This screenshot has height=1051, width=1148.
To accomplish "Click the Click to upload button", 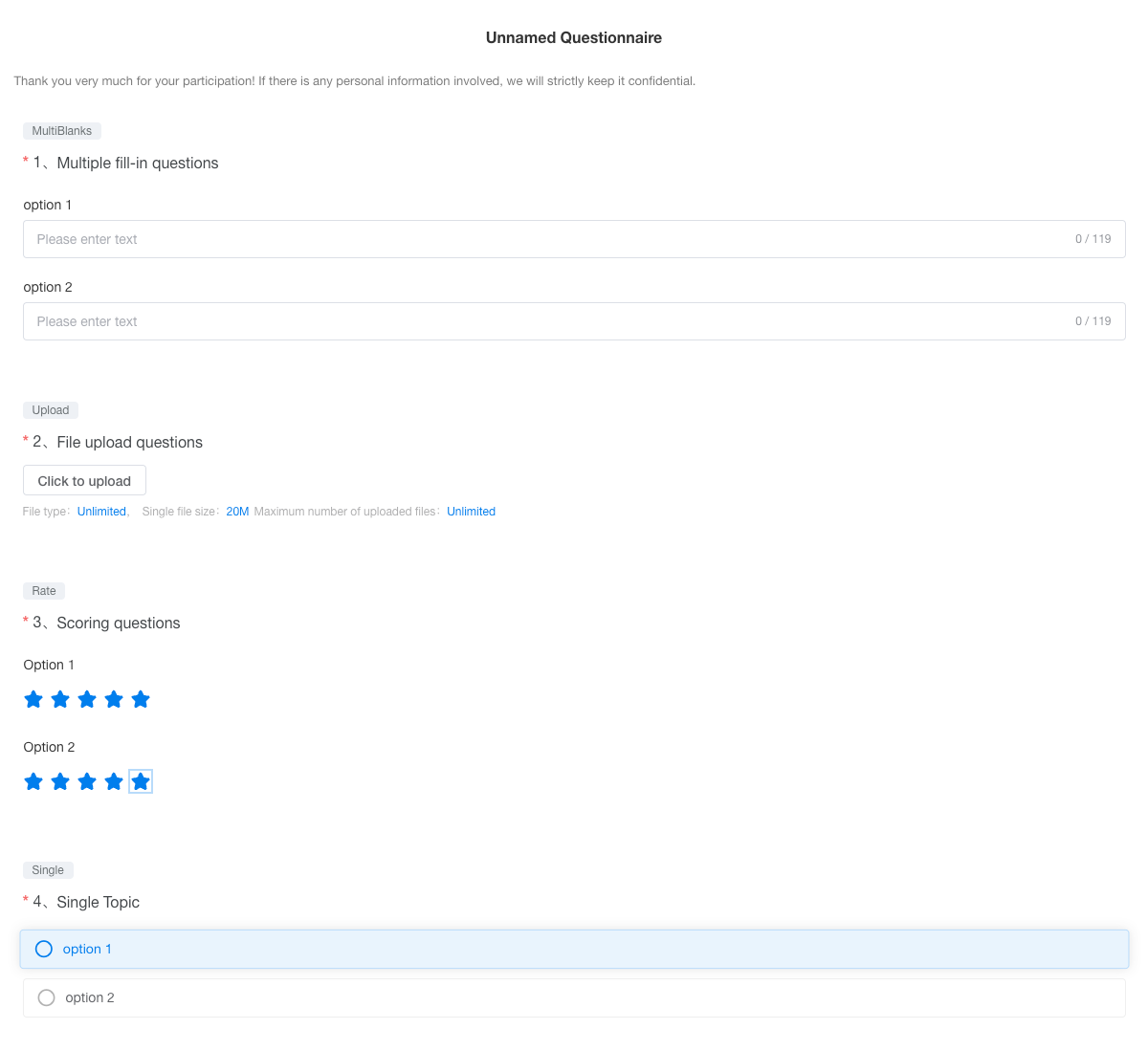I will click(x=84, y=480).
